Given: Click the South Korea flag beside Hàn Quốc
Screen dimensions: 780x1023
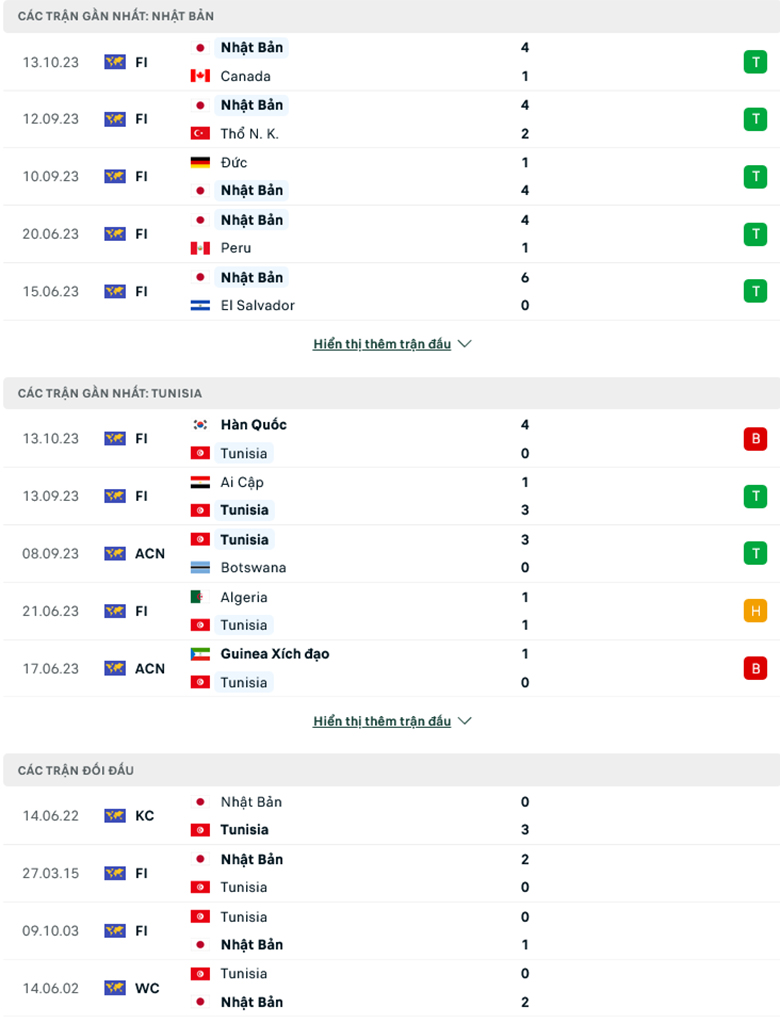Looking at the screenshot, I should click(199, 424).
